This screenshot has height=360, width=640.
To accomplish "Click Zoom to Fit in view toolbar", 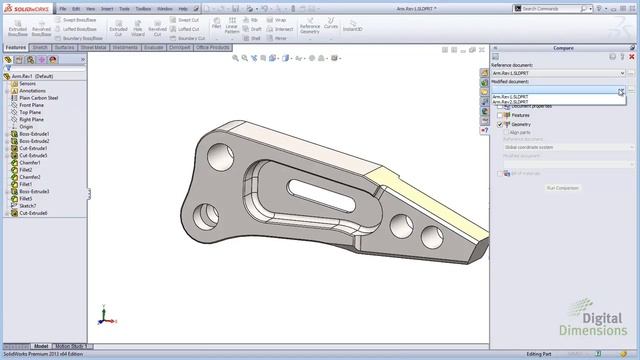I will (236, 58).
